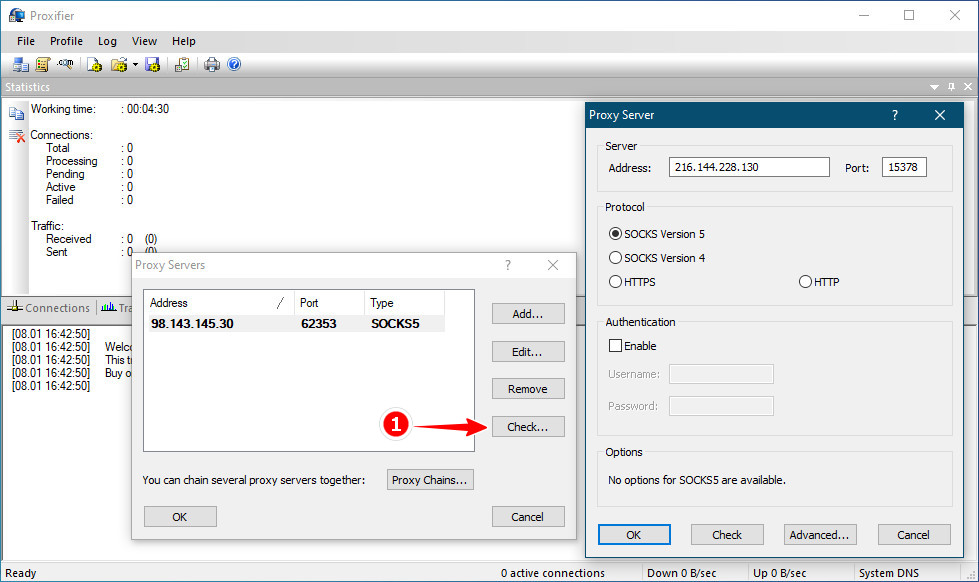The height and width of the screenshot is (582, 979).
Task: Open Advanced... proxy settings
Action: click(x=820, y=535)
